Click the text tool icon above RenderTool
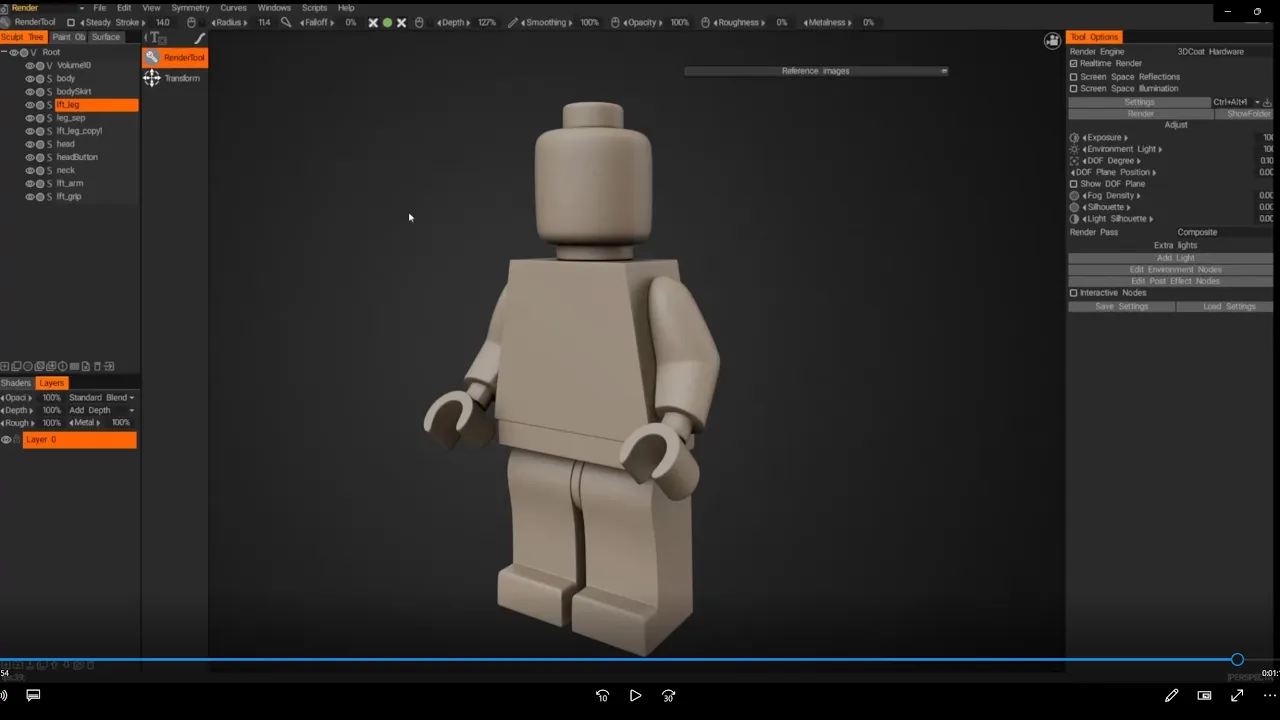 tap(157, 38)
